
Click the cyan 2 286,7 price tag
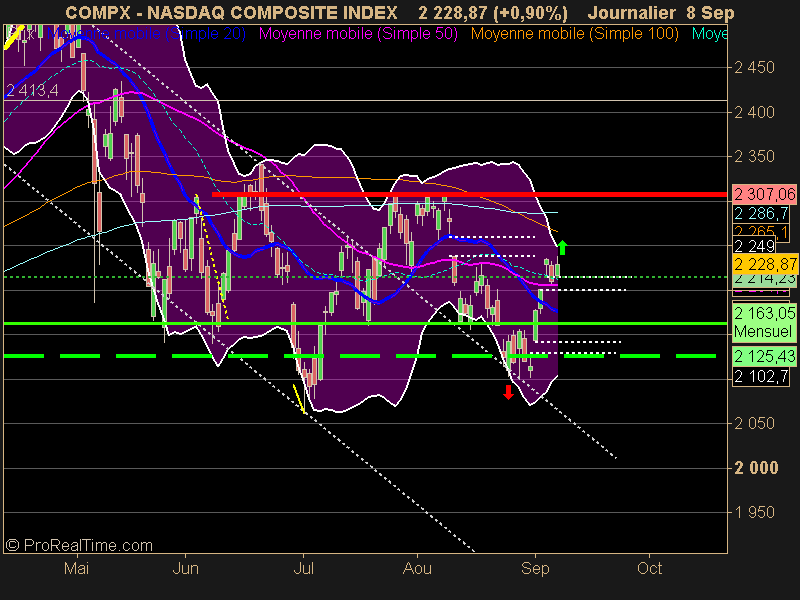pyautogui.click(x=761, y=213)
